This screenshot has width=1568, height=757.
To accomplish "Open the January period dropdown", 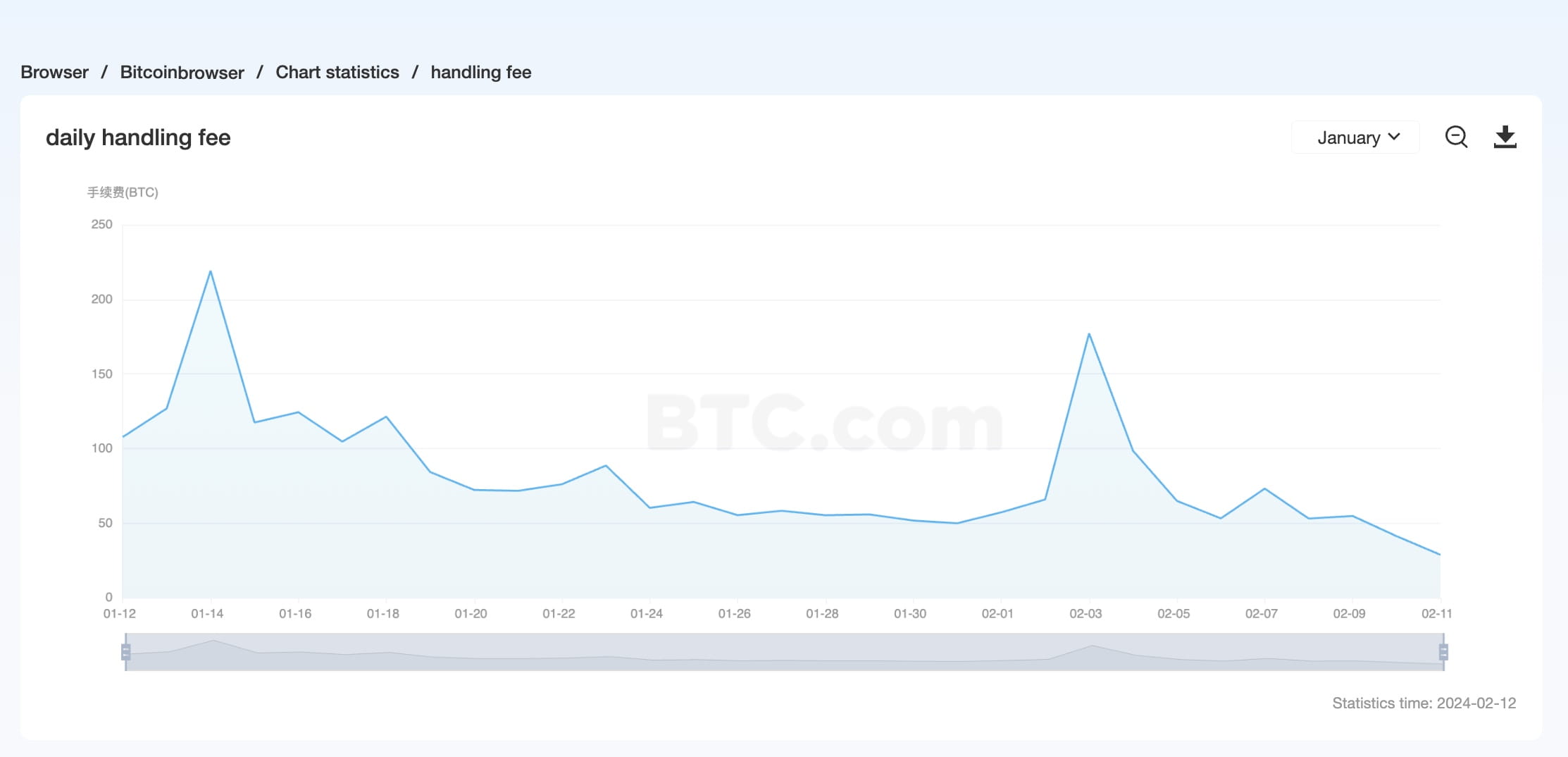I will 1355,137.
